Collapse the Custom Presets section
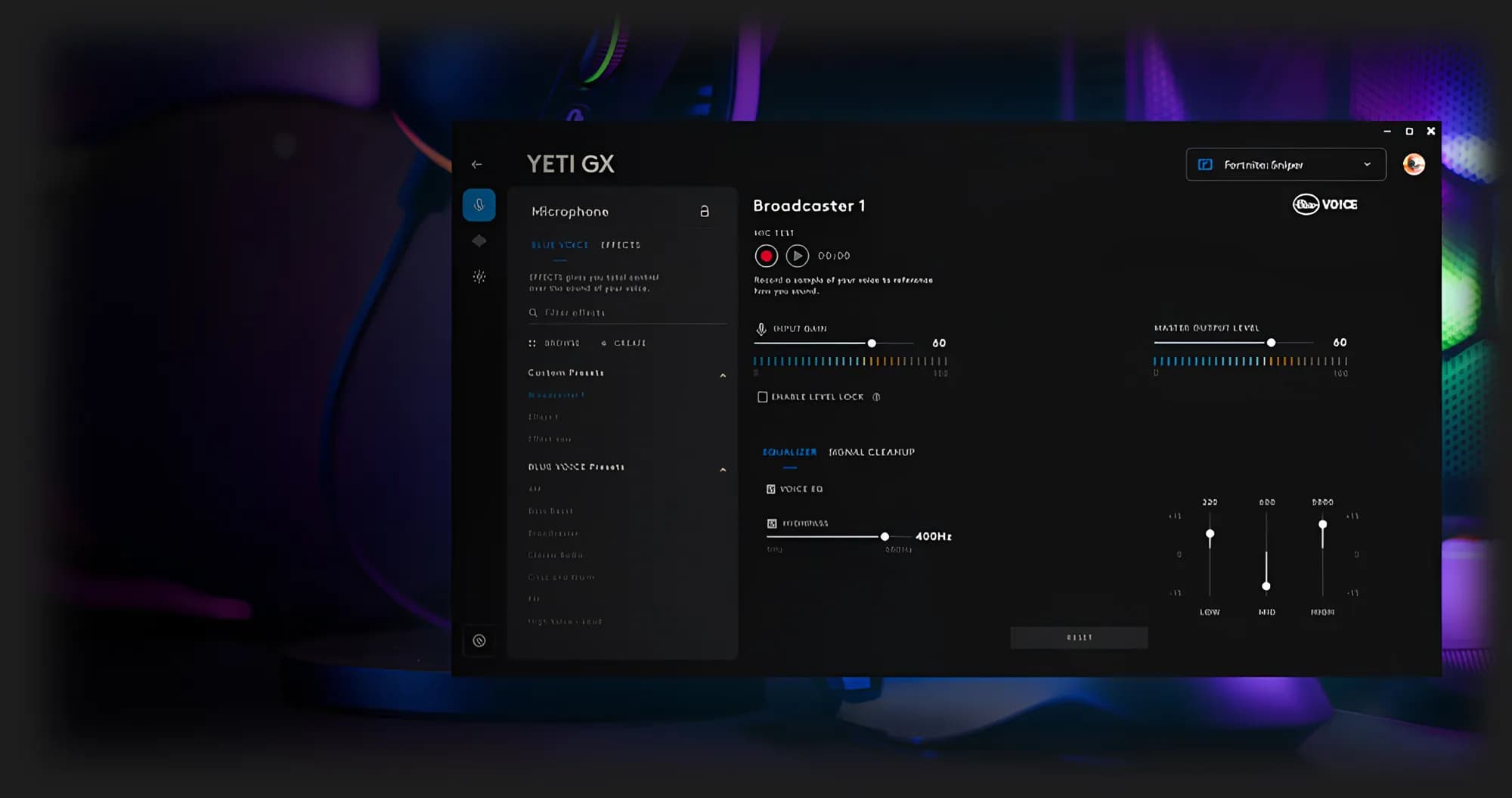Screen dimensions: 1512x798 [x=723, y=375]
